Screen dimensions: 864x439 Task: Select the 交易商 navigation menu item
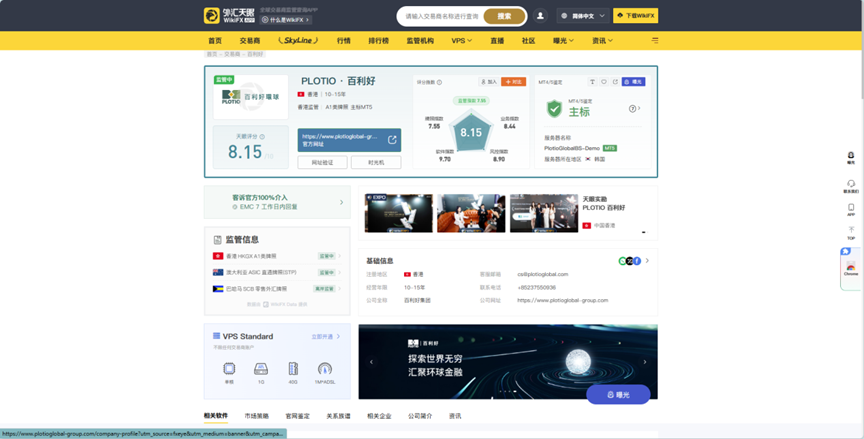click(x=248, y=41)
